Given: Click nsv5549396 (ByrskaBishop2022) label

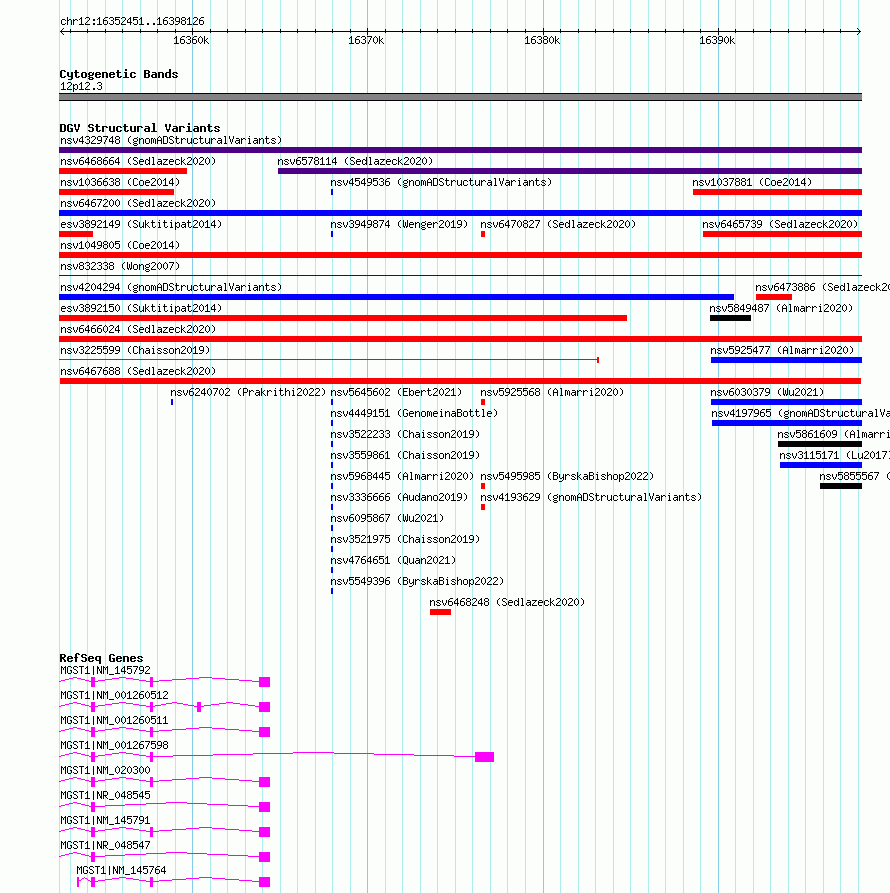Looking at the screenshot, I should [417, 581].
